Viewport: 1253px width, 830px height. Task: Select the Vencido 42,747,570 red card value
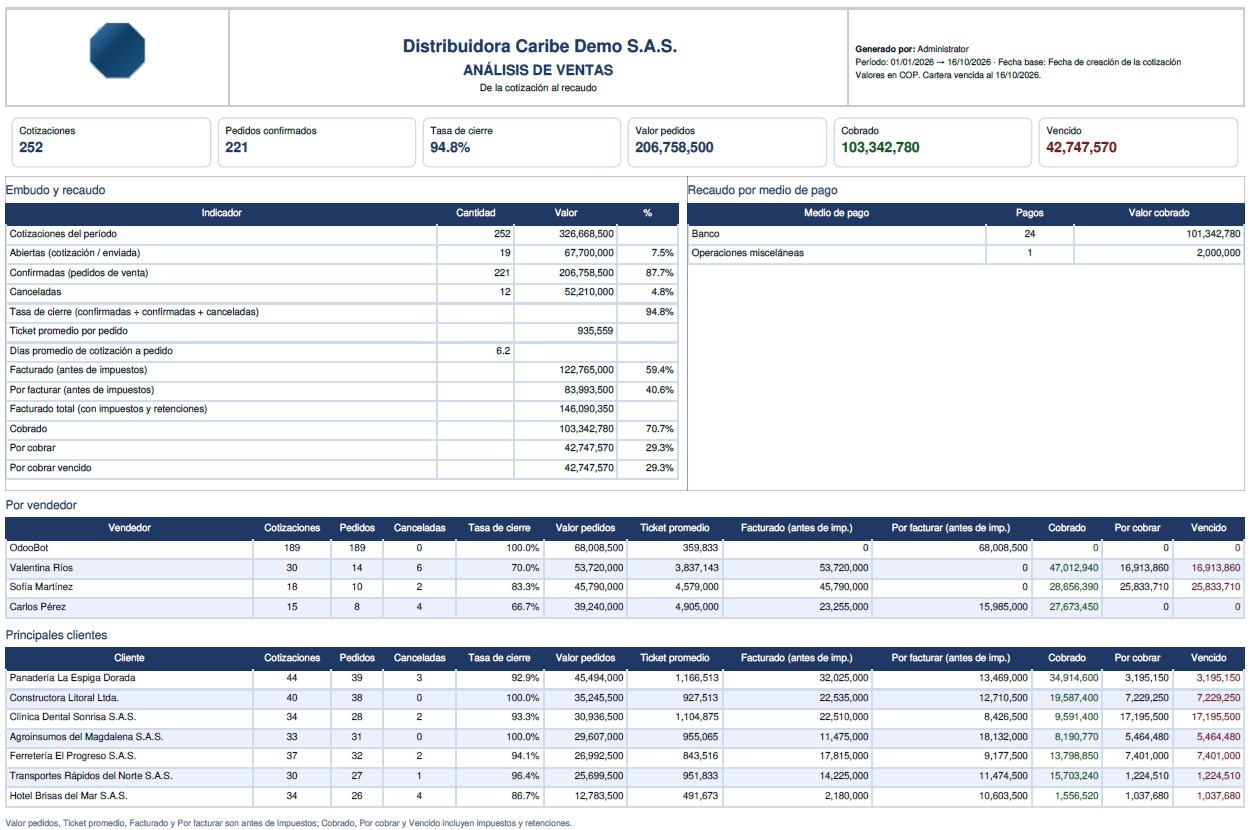pyautogui.click(x=1081, y=148)
